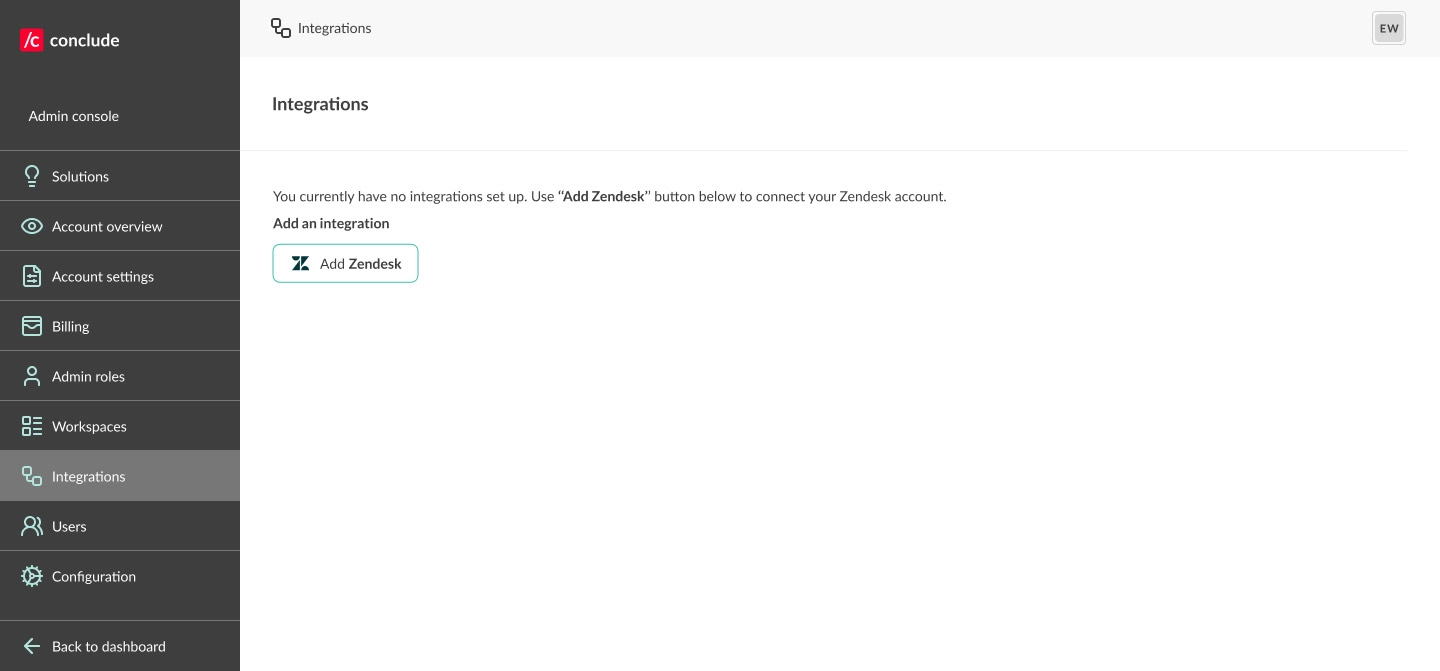Click the Zendesk logo inside the button
The image size is (1440, 671).
pos(300,264)
